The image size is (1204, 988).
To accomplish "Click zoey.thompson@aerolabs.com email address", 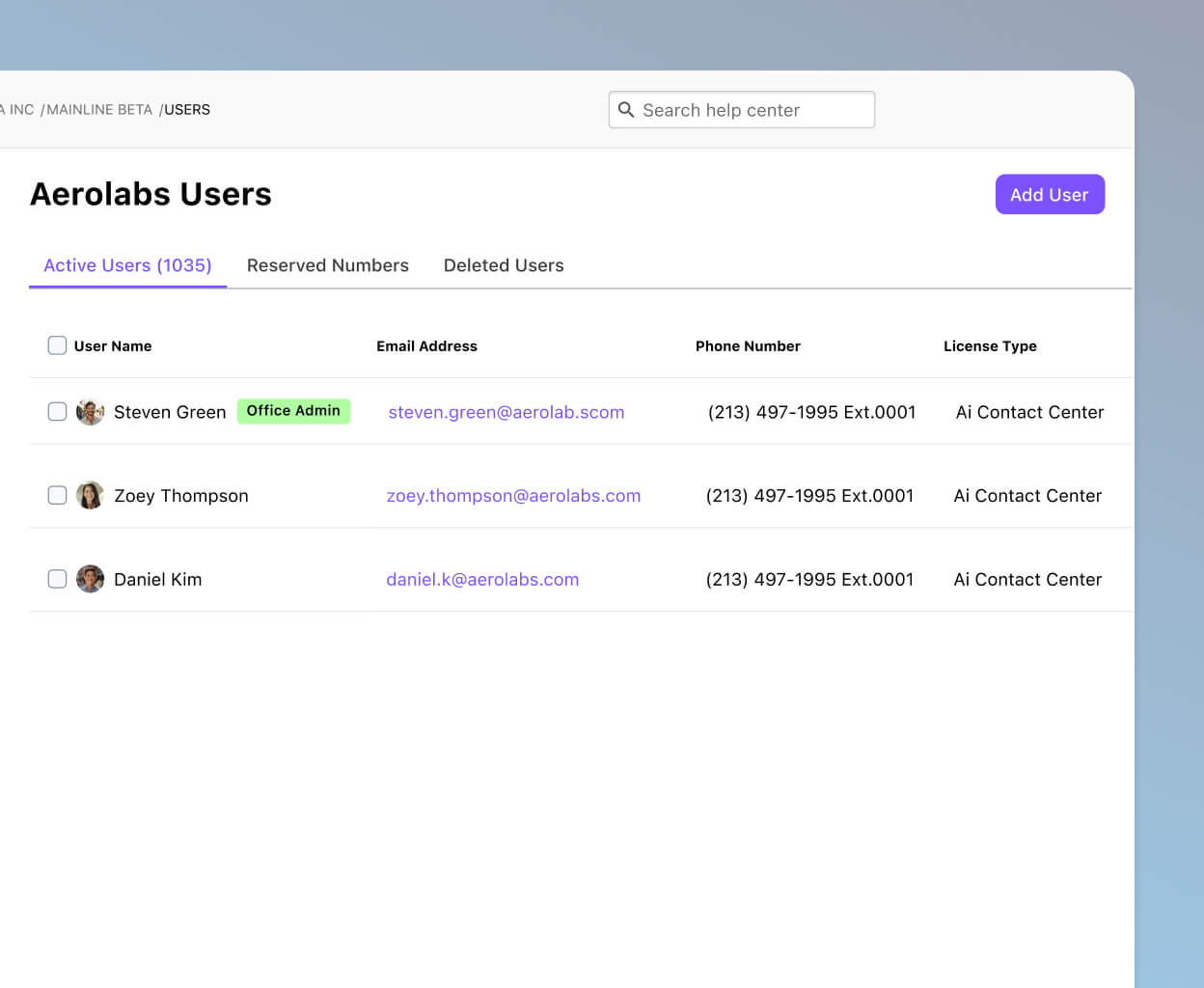I will [x=513, y=495].
